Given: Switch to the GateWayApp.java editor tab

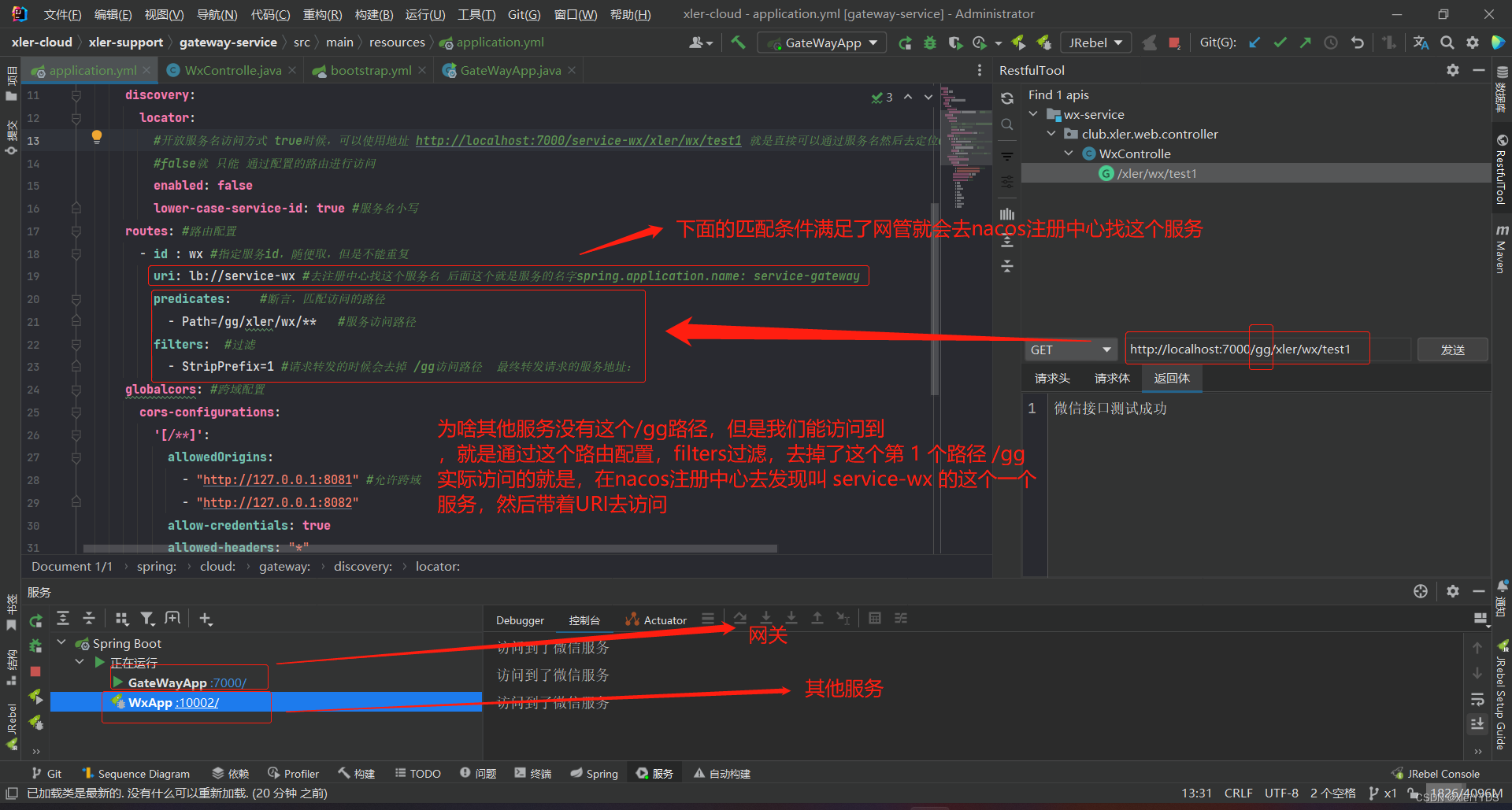Looking at the screenshot, I should click(510, 71).
